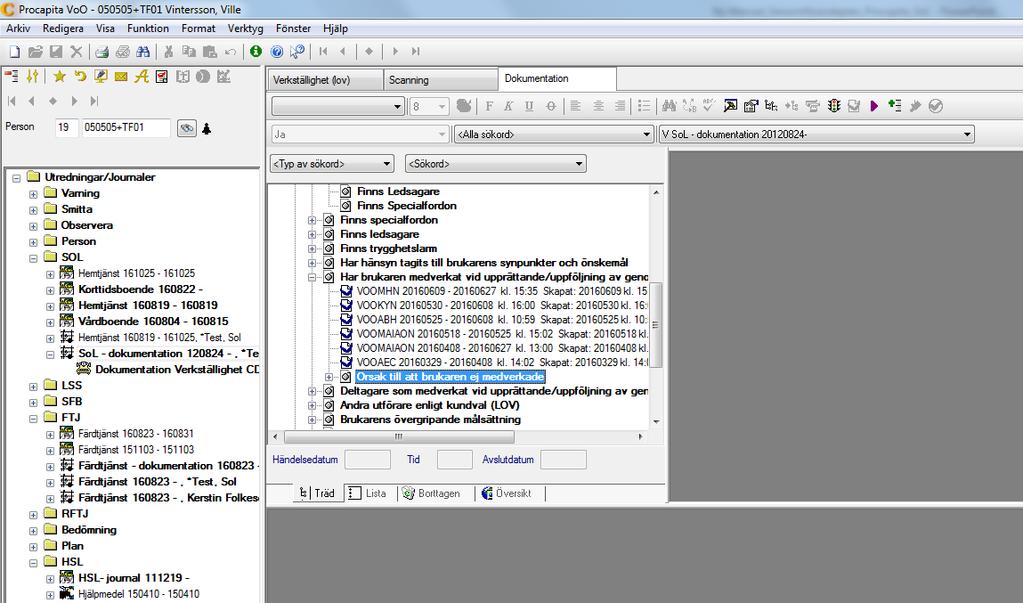This screenshot has height=603, width=1023.
Task: Open the Arkiv menu
Action: click(18, 28)
